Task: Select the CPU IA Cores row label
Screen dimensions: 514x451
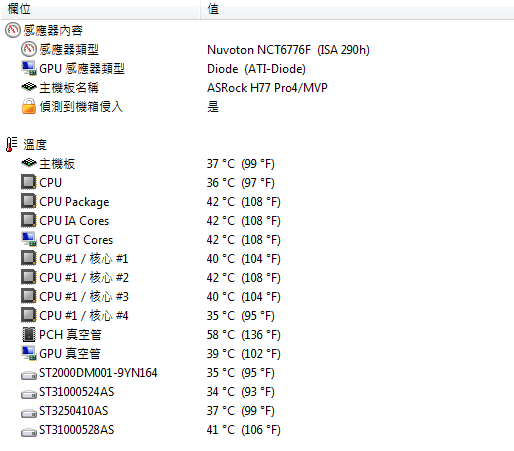Action: 74,221
